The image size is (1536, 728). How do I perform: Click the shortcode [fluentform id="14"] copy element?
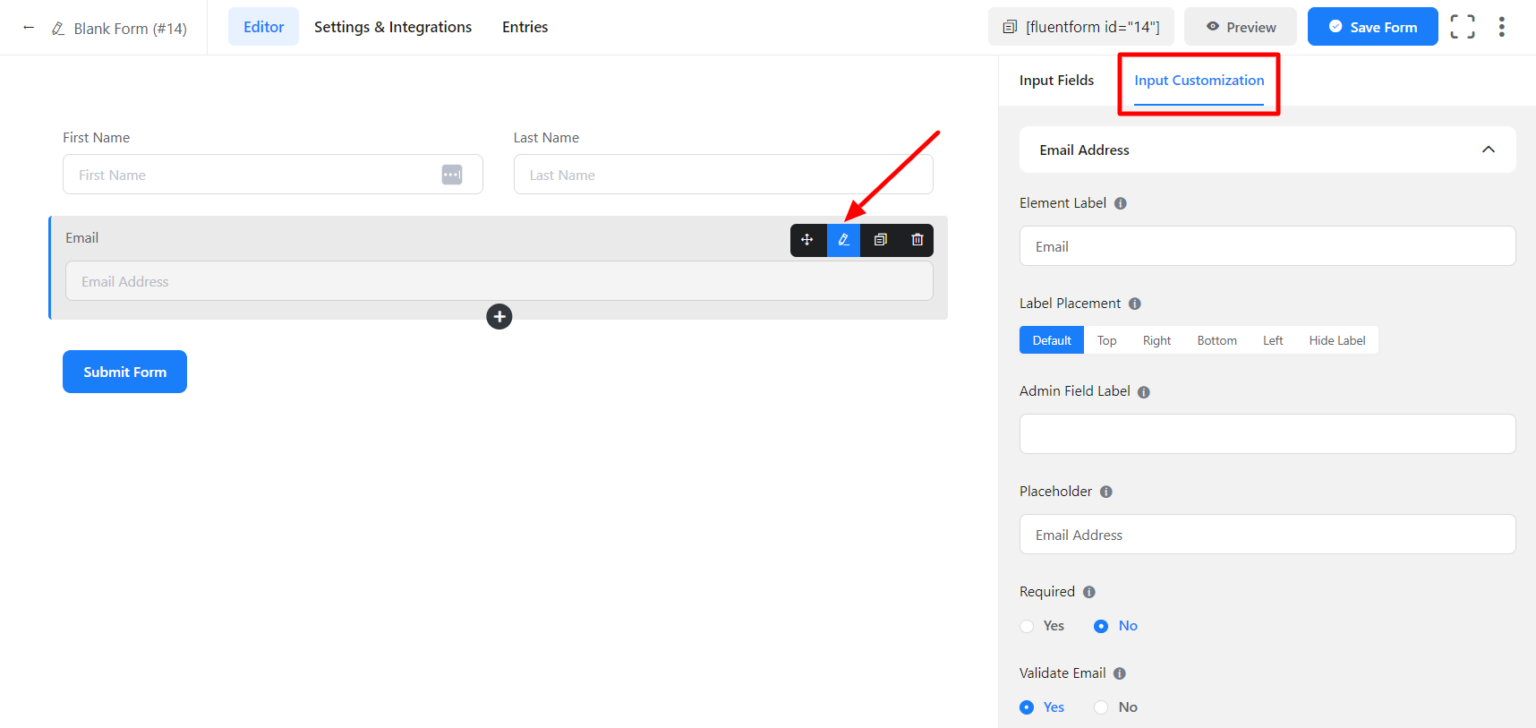click(x=1081, y=26)
